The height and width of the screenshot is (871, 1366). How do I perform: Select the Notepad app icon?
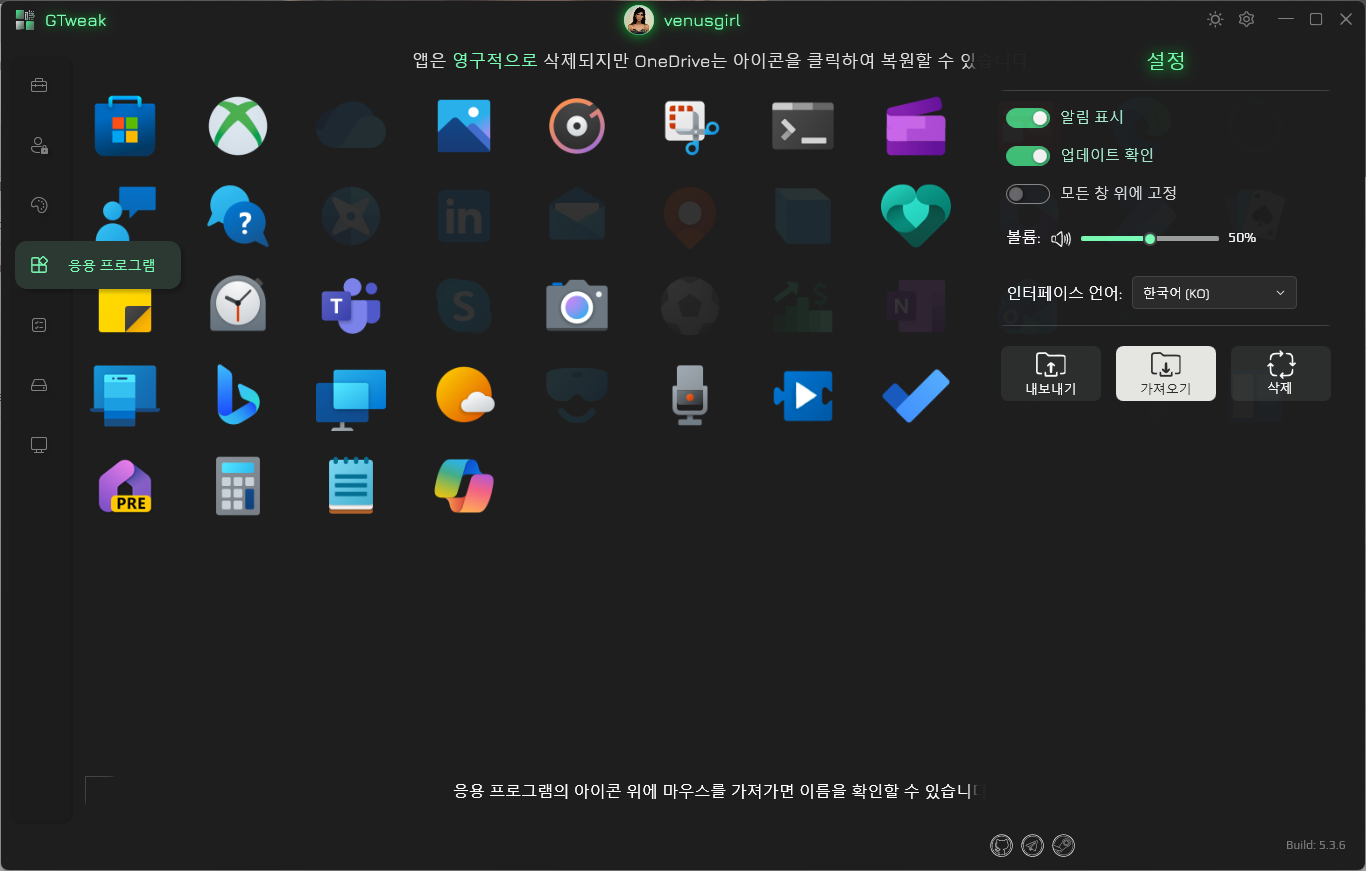(x=351, y=486)
